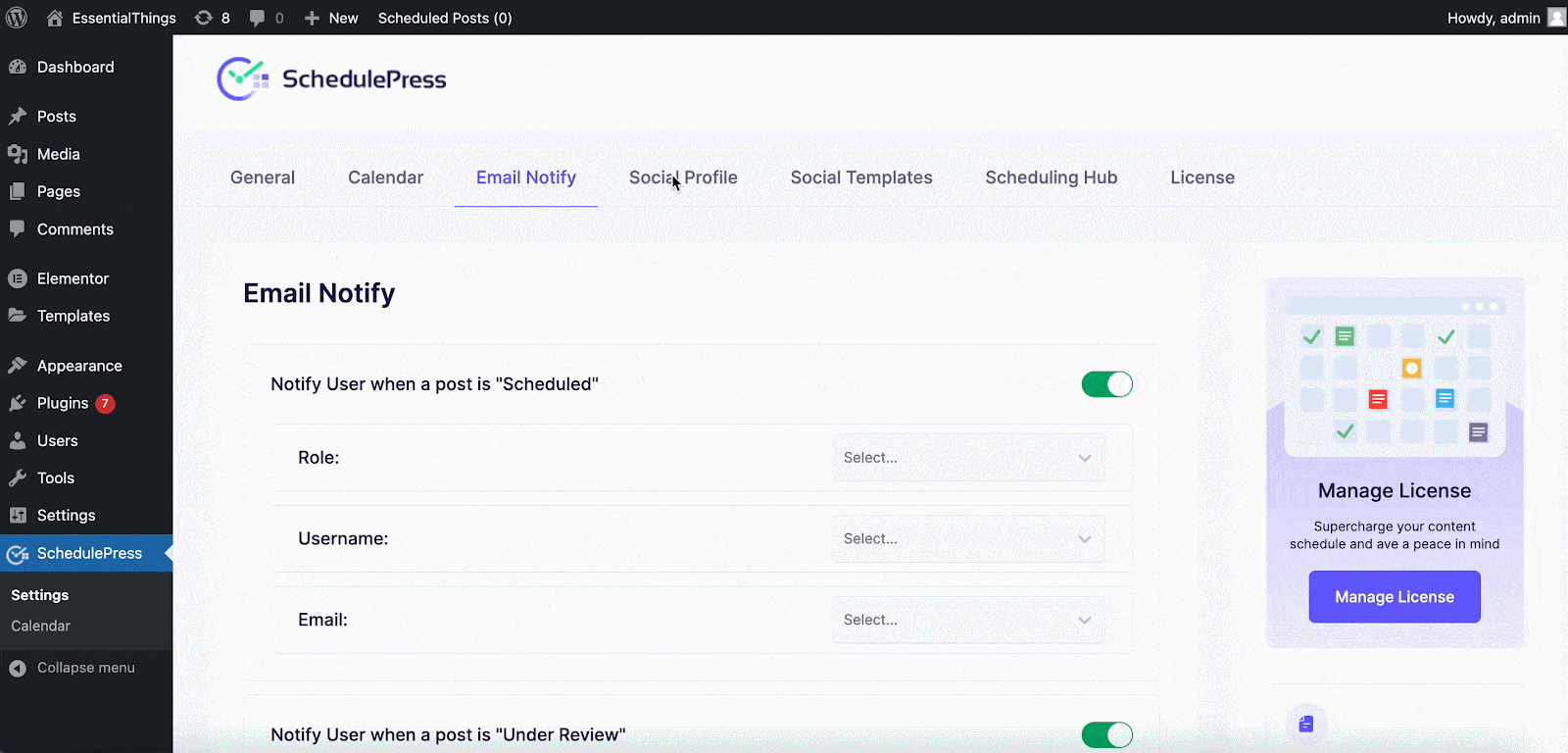Click the plus New icon in the admin bar

312,18
